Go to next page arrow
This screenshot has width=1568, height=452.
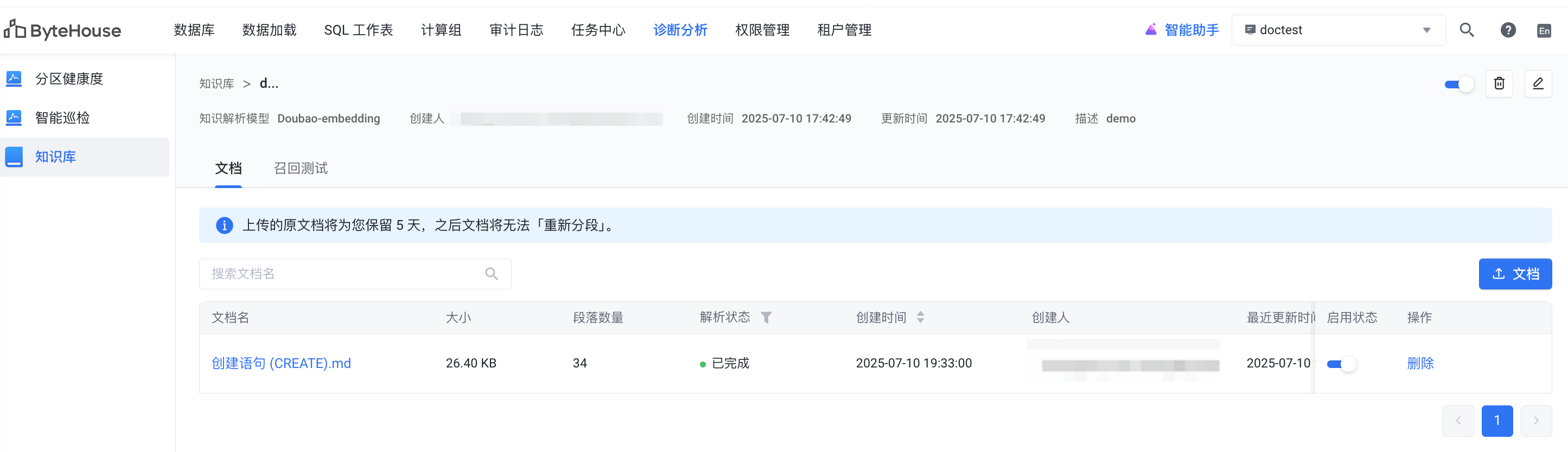pos(1536,421)
